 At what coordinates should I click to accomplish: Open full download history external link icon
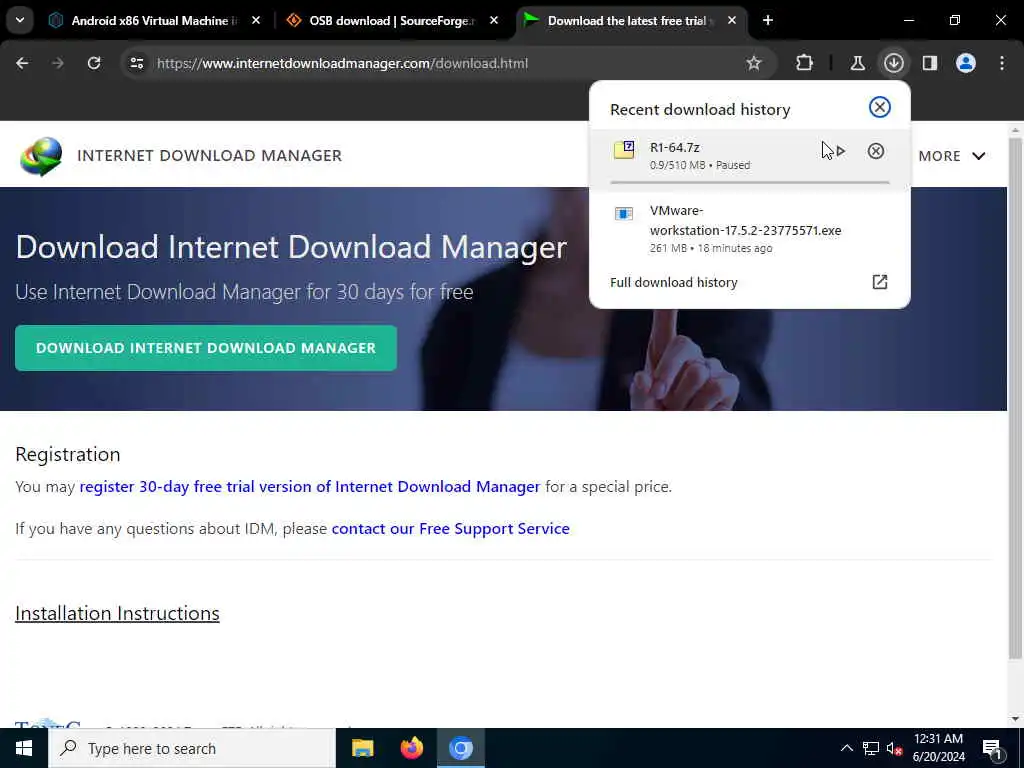[880, 282]
